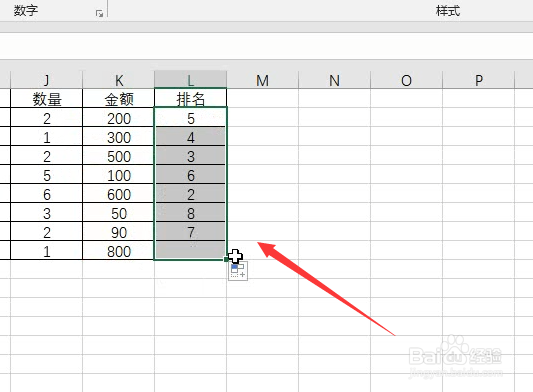Select ranking cell showing 4
The width and height of the screenshot is (533, 392).
coord(191,137)
